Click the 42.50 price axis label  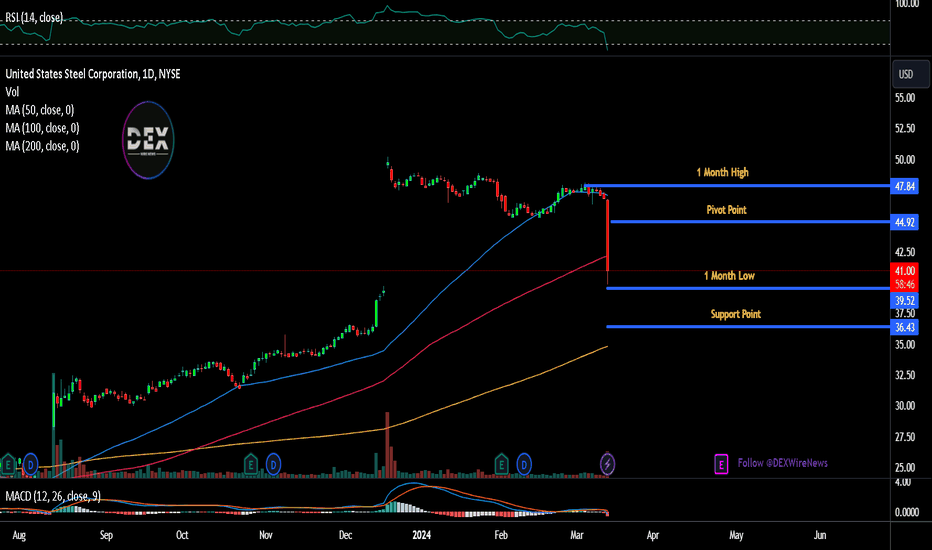[905, 252]
